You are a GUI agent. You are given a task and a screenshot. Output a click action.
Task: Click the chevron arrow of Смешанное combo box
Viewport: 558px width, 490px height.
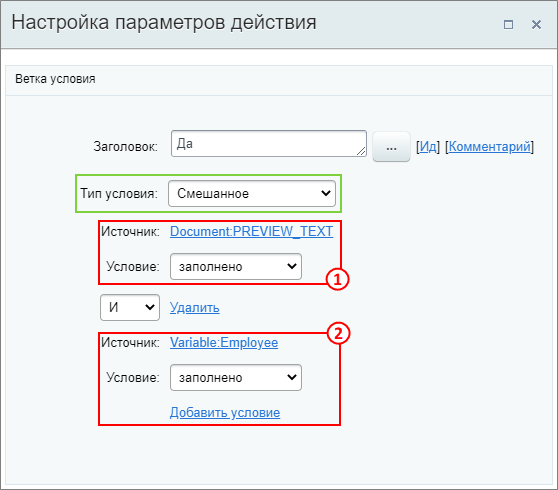click(x=326, y=193)
